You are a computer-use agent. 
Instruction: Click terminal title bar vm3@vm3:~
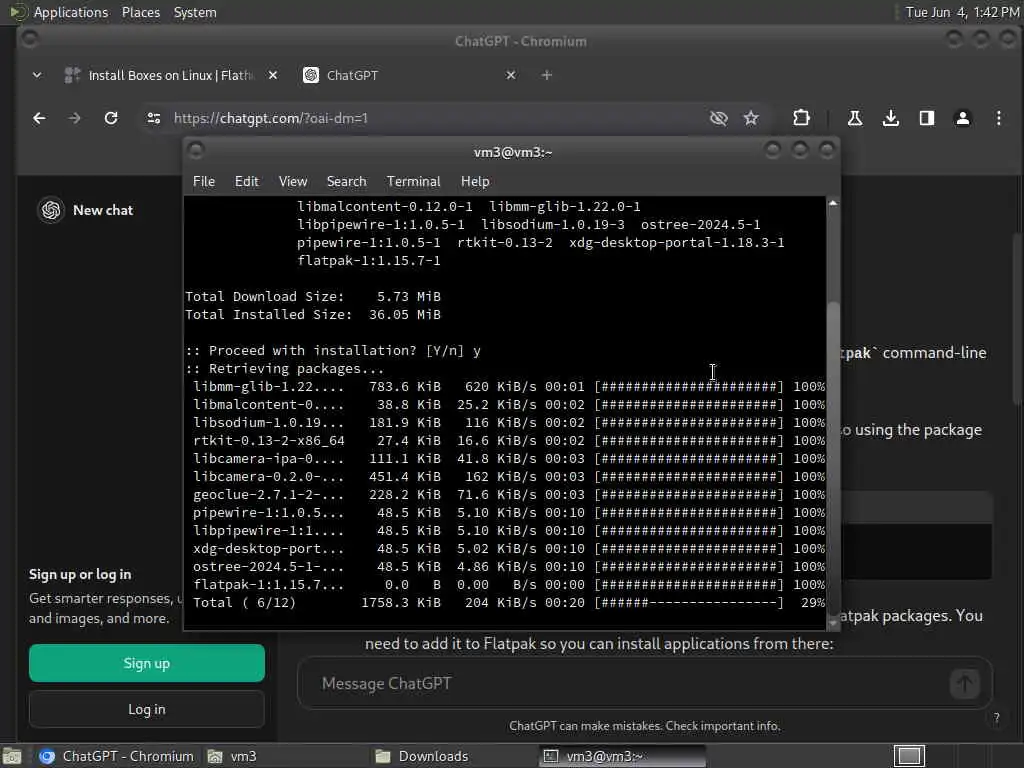point(513,152)
